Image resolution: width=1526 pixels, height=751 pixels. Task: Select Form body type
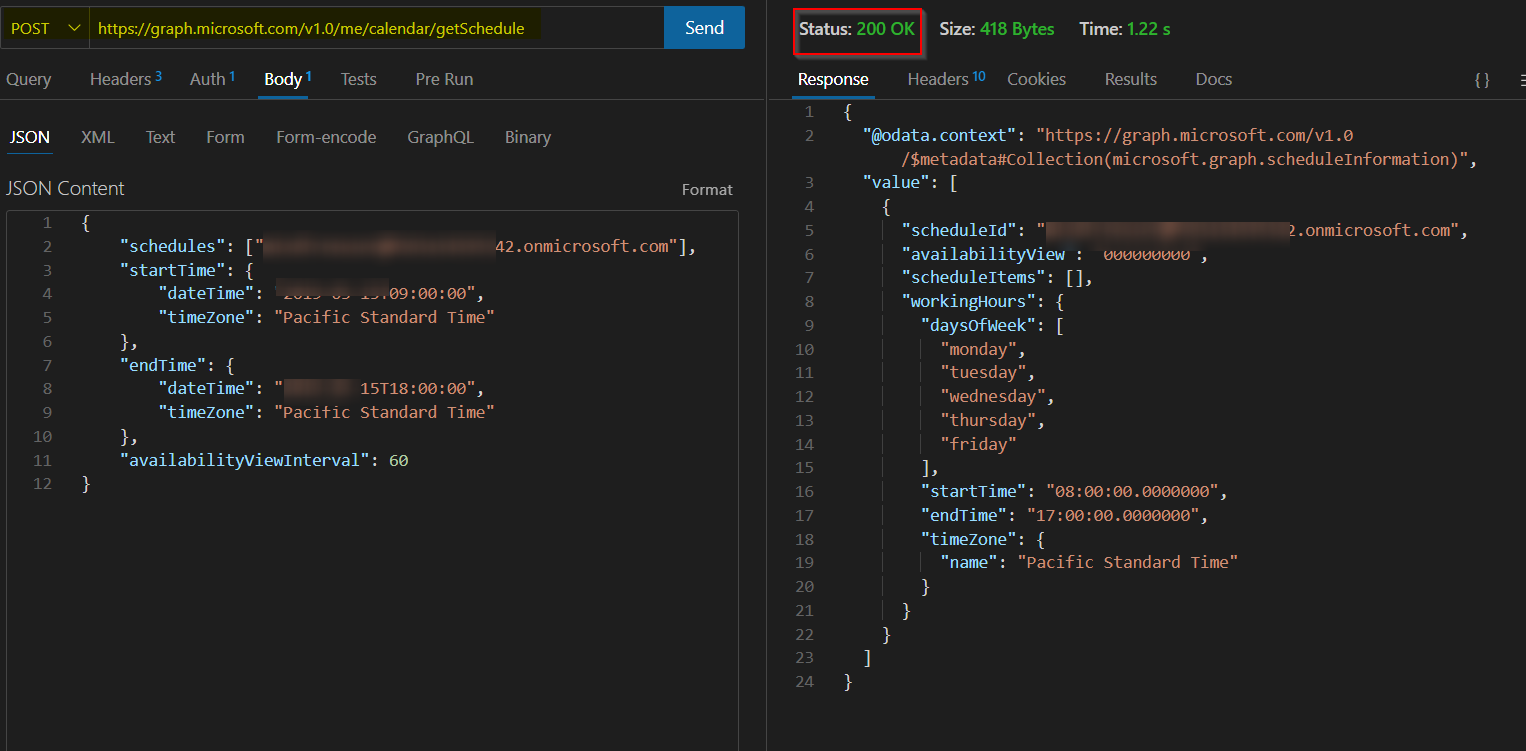click(225, 137)
